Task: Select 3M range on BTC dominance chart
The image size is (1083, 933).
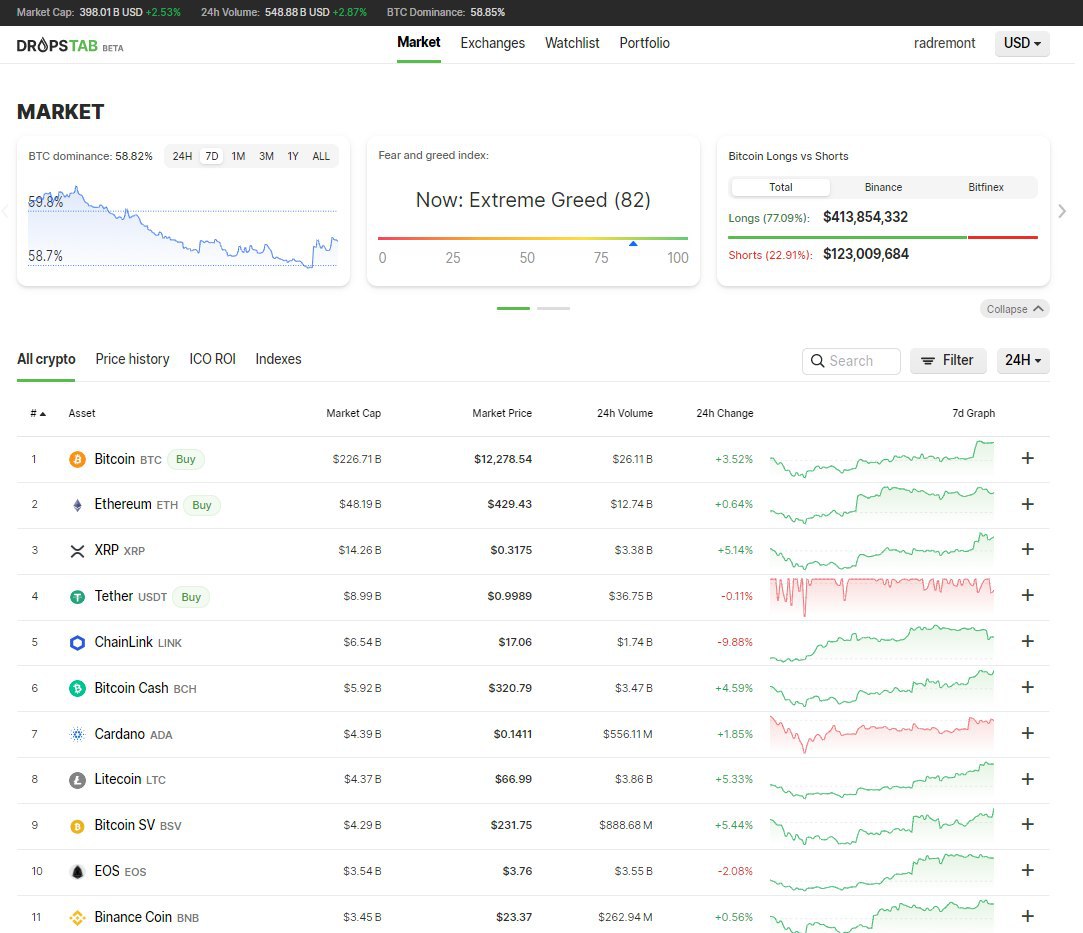Action: coord(267,156)
